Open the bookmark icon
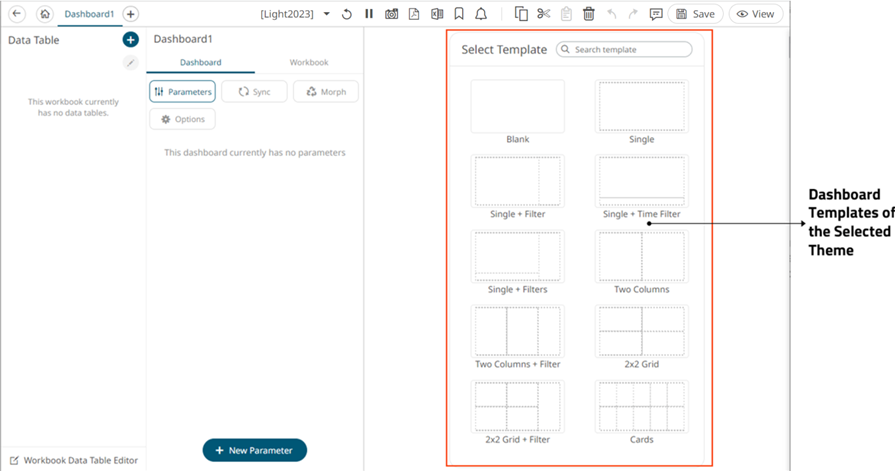This screenshot has width=895, height=471. click(x=459, y=14)
